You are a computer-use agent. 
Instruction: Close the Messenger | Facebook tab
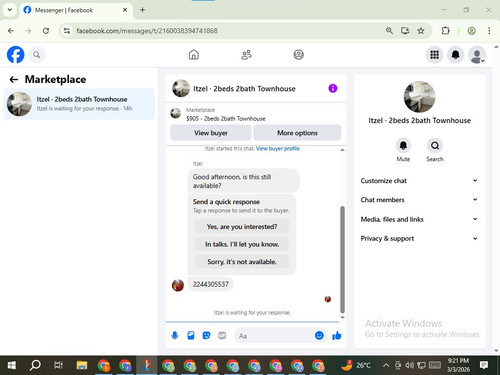(125, 10)
